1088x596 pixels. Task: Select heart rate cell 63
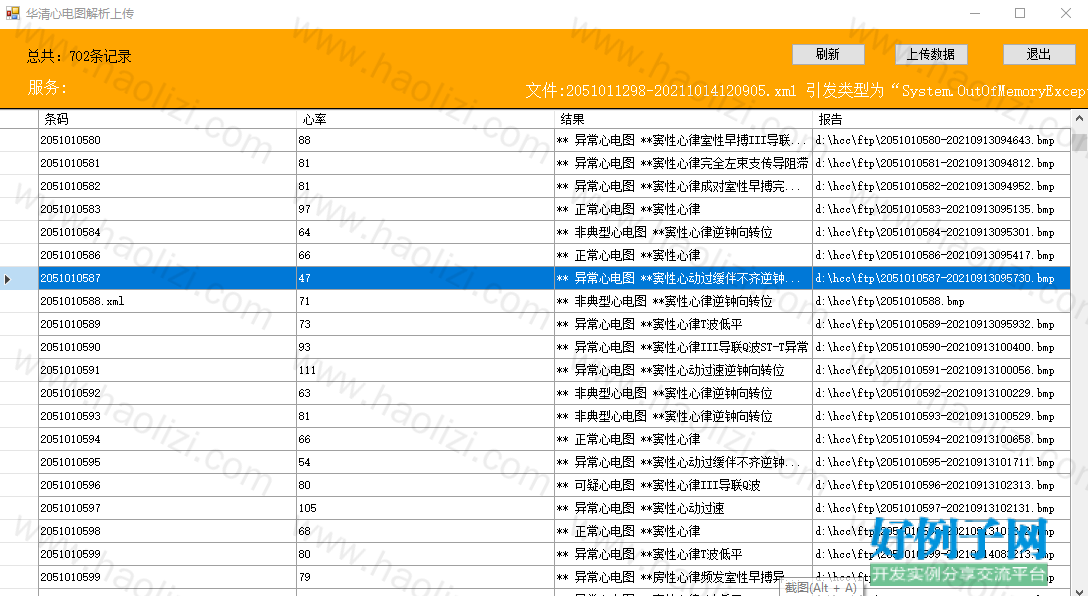tap(425, 393)
